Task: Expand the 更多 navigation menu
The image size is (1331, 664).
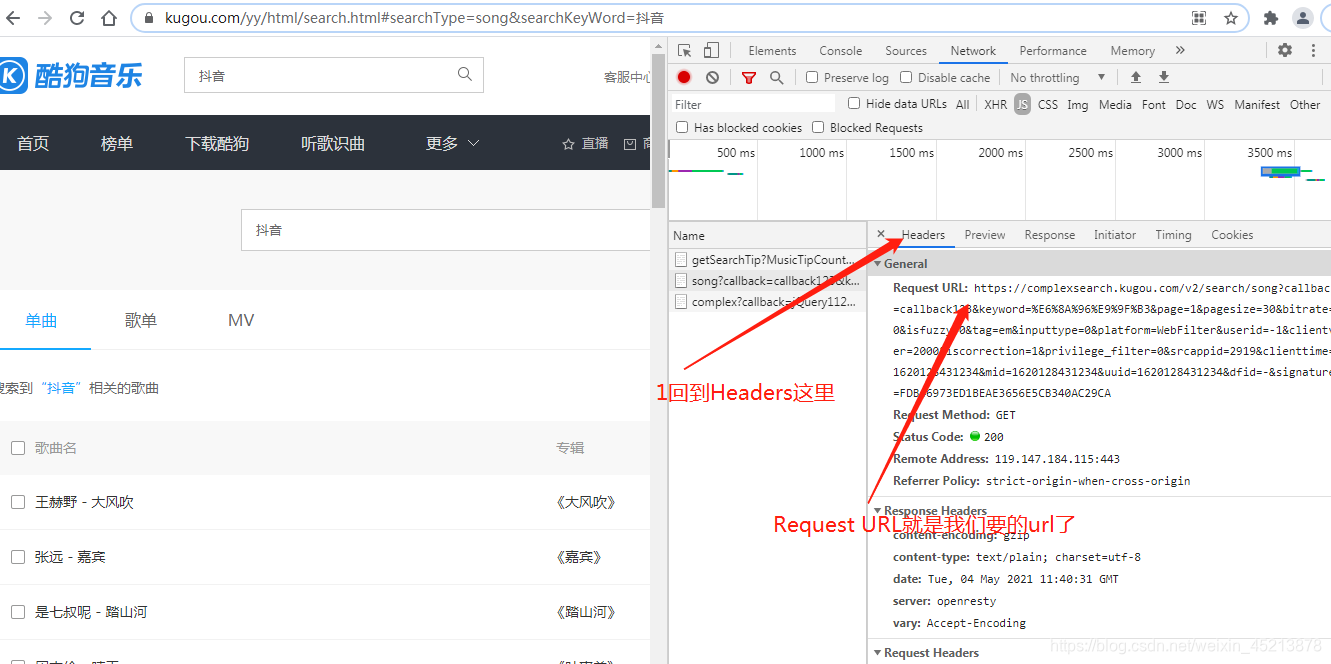Action: [x=452, y=143]
